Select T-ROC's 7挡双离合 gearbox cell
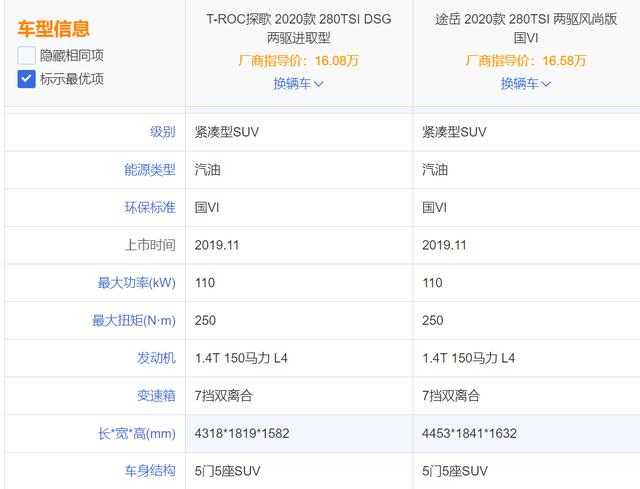 click(299, 396)
